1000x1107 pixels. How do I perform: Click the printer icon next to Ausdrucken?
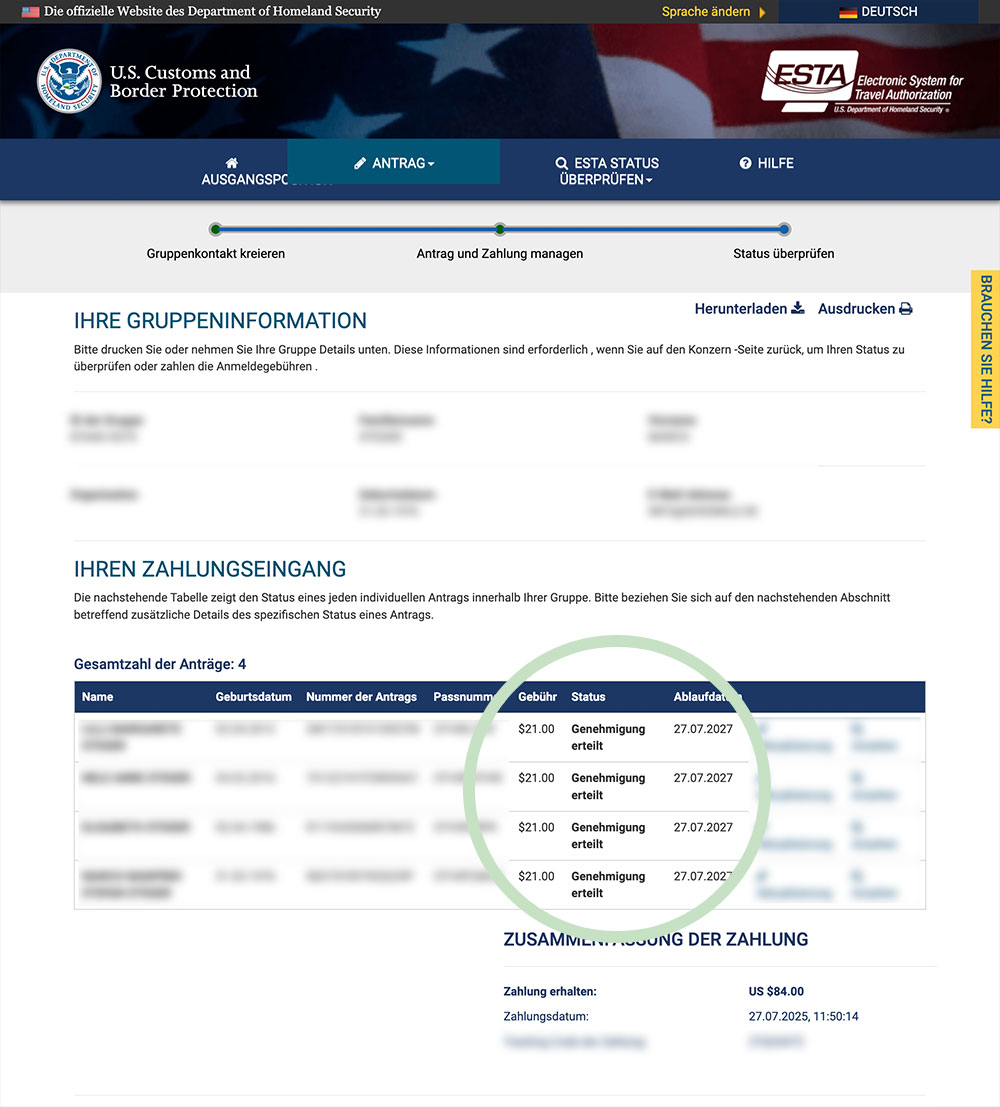pyautogui.click(x=906, y=309)
